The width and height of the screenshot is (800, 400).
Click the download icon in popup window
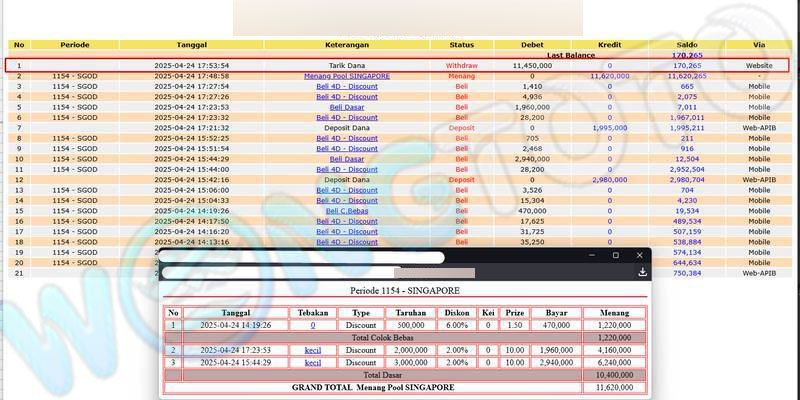tap(642, 272)
